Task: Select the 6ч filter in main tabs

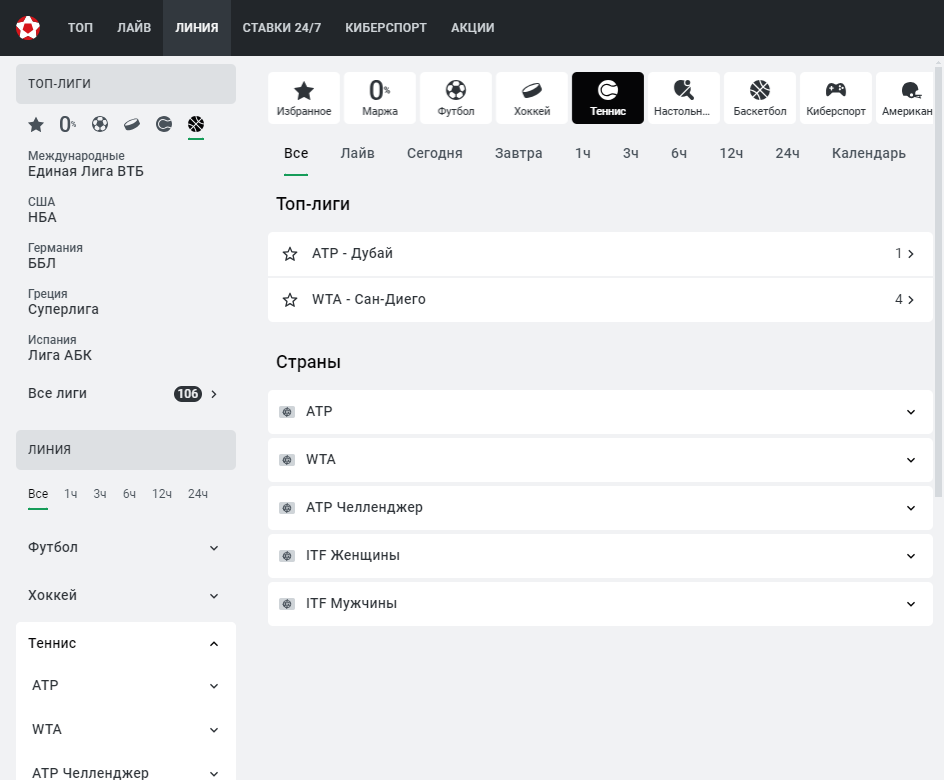Action: (679, 153)
